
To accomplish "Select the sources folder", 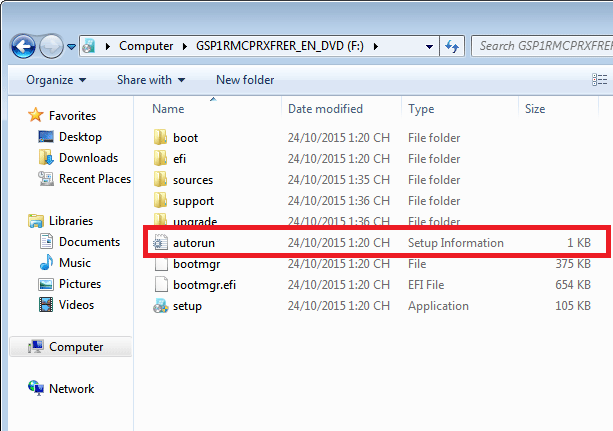I will (x=192, y=180).
